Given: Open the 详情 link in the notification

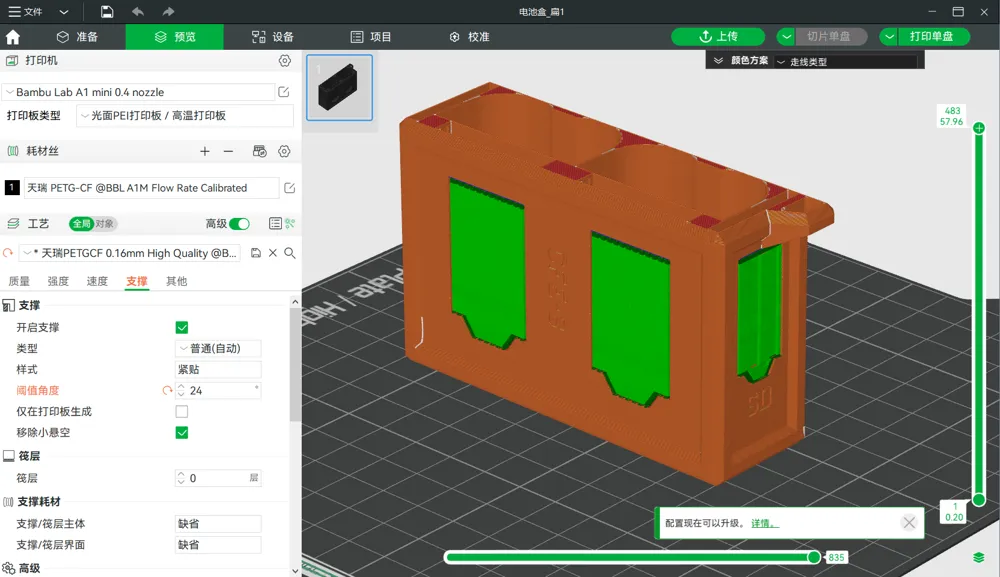Looking at the screenshot, I should pyautogui.click(x=764, y=523).
